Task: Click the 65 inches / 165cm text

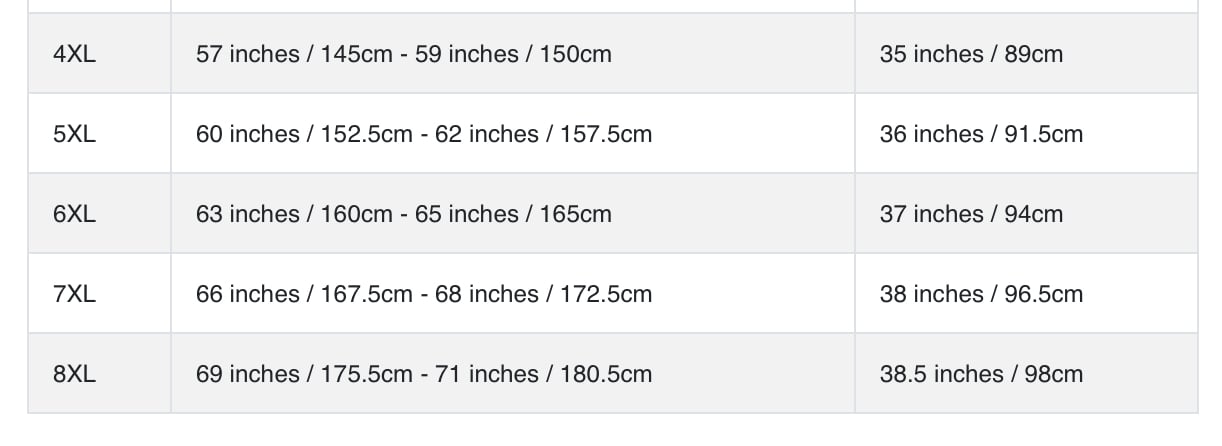Action: [x=513, y=214]
